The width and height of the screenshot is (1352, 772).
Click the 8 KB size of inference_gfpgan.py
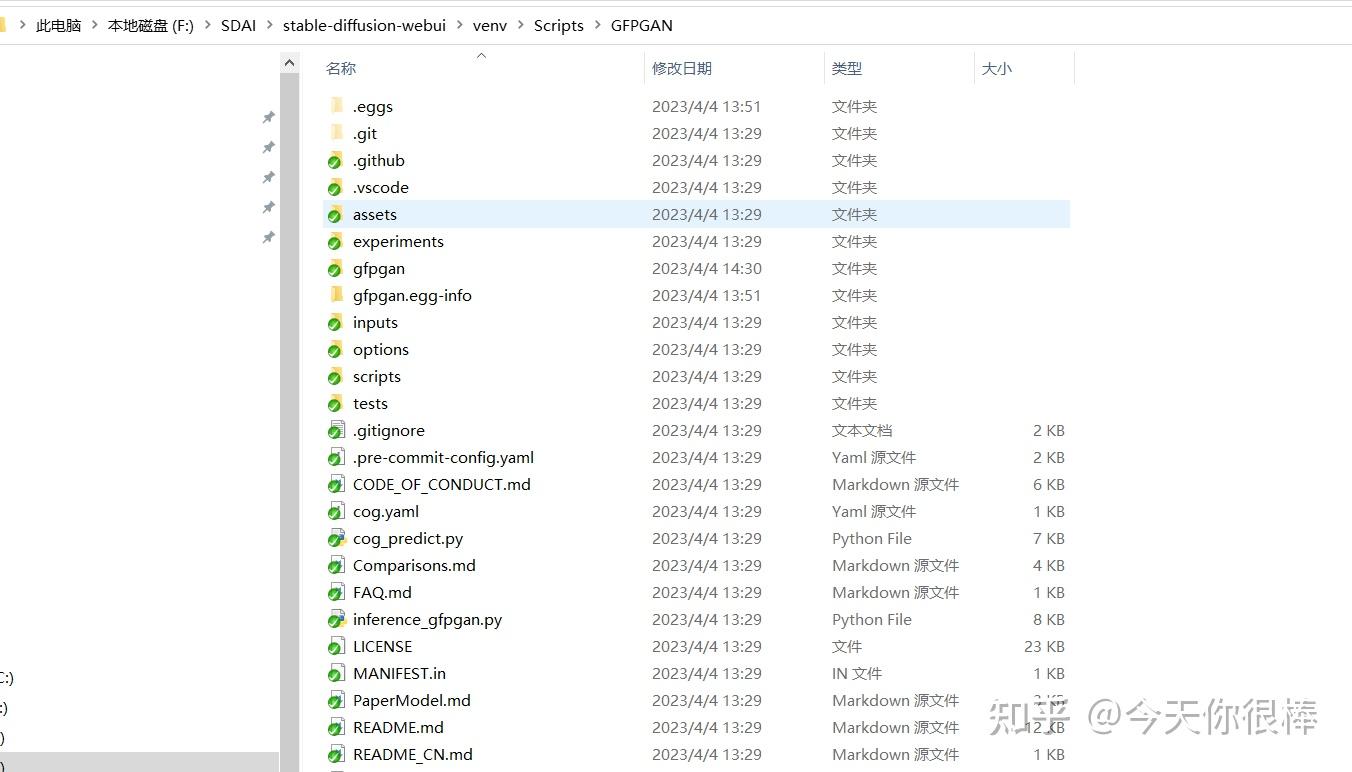coord(1049,619)
